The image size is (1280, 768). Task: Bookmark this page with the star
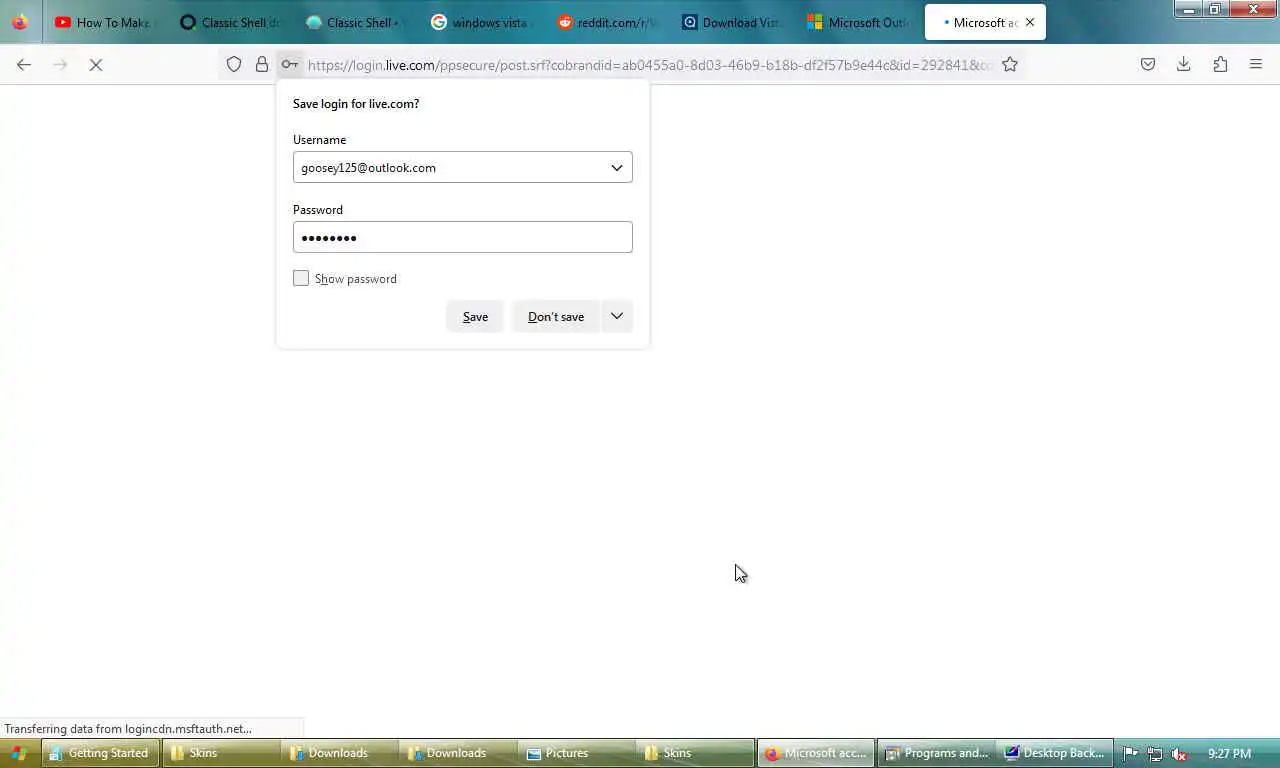coord(1010,64)
